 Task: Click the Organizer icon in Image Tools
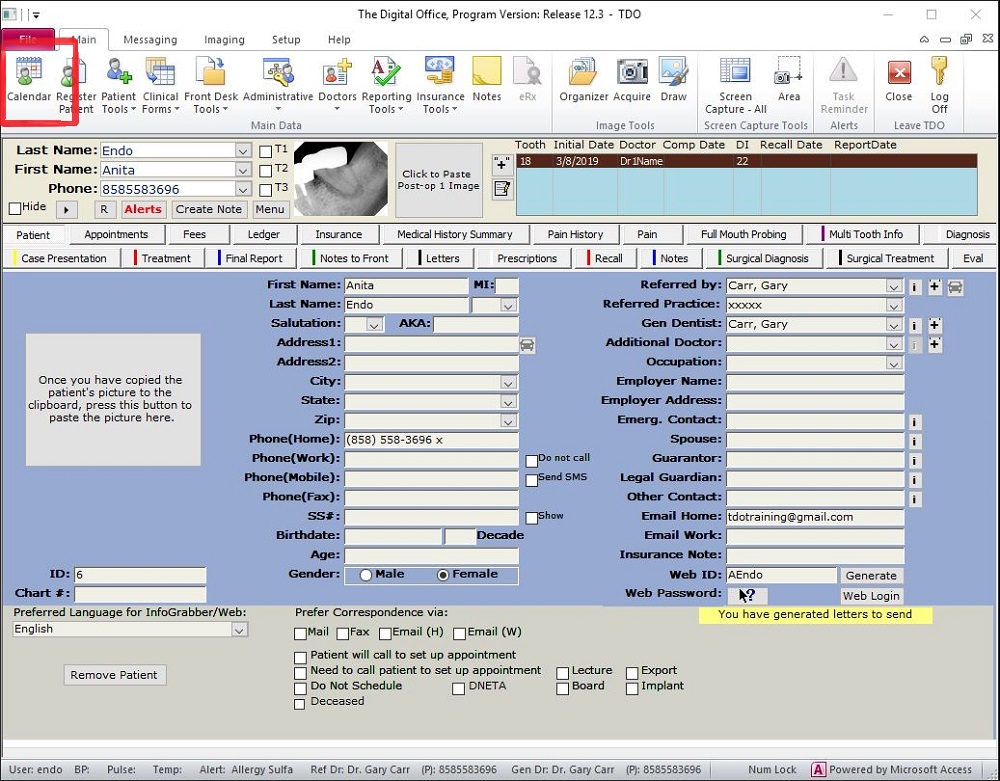[583, 79]
